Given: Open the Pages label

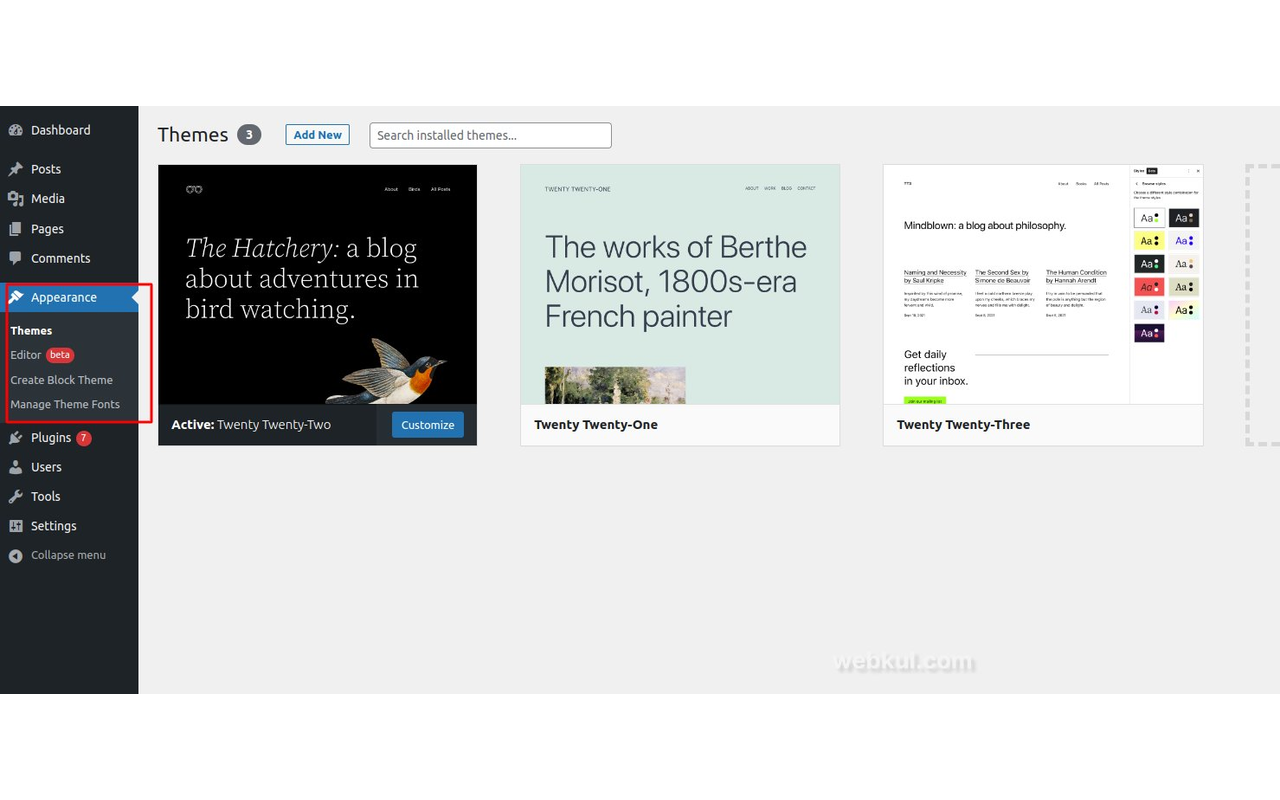Looking at the screenshot, I should 47,229.
